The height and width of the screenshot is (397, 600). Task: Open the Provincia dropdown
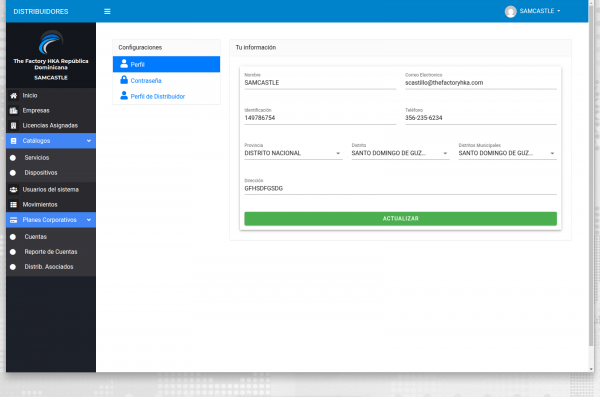point(293,153)
